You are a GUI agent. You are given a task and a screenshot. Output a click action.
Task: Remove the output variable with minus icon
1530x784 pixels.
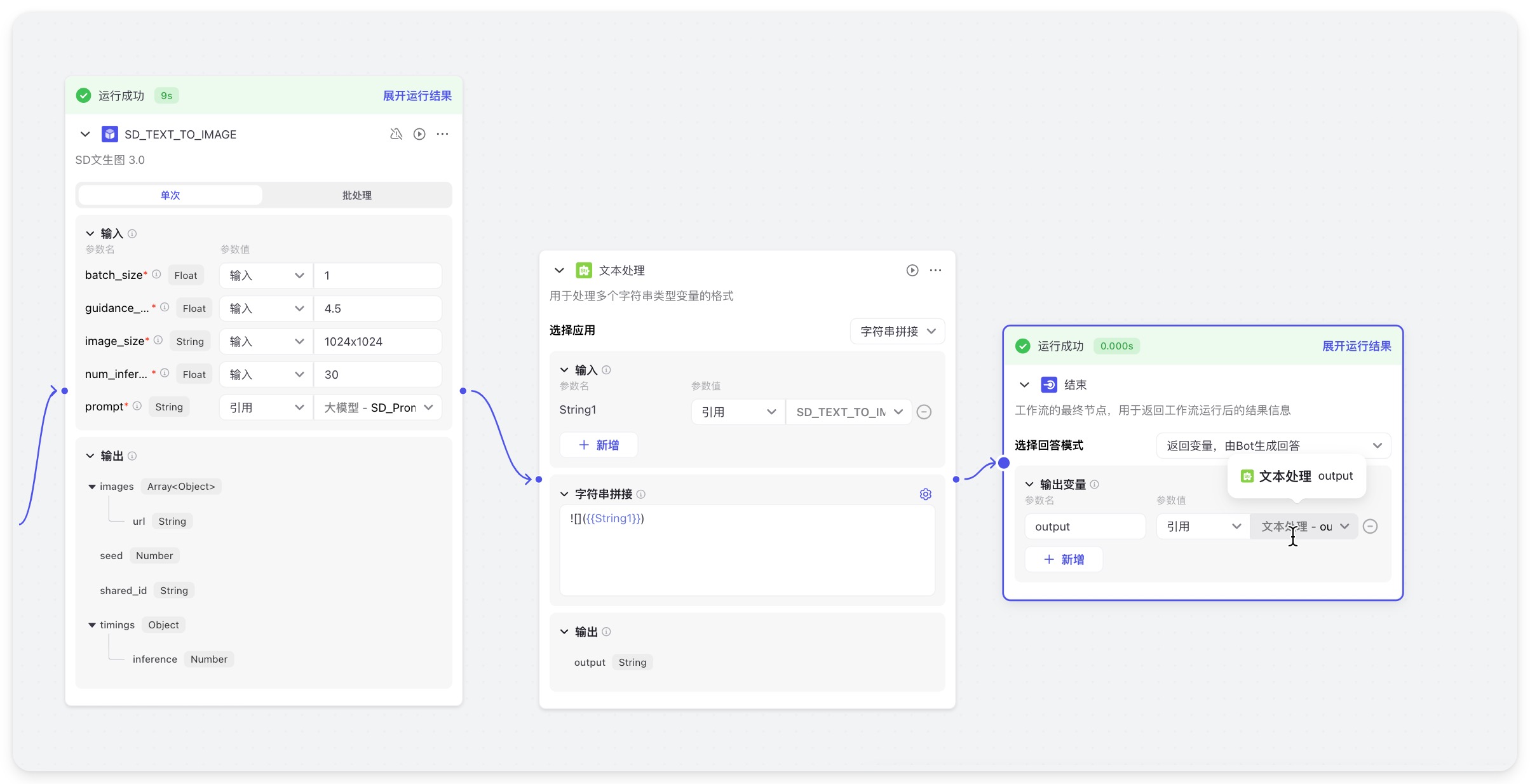click(x=1371, y=527)
